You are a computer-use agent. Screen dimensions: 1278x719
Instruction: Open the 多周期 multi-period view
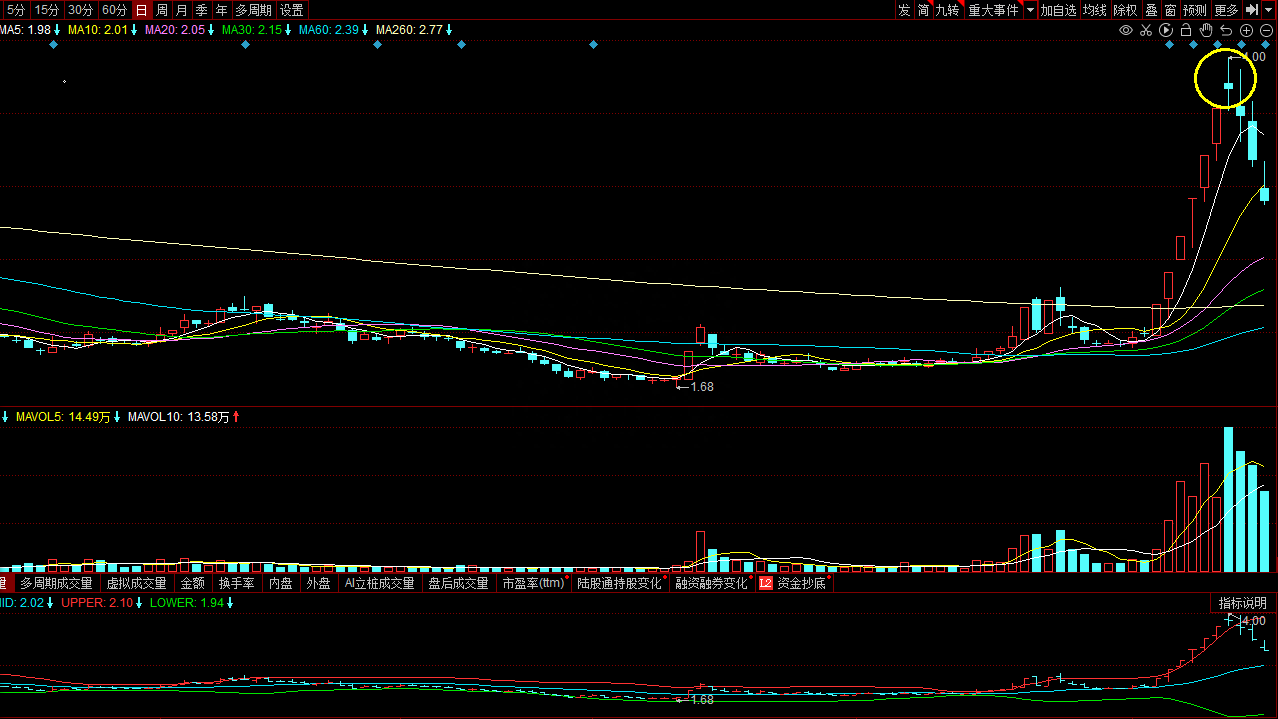[x=253, y=10]
